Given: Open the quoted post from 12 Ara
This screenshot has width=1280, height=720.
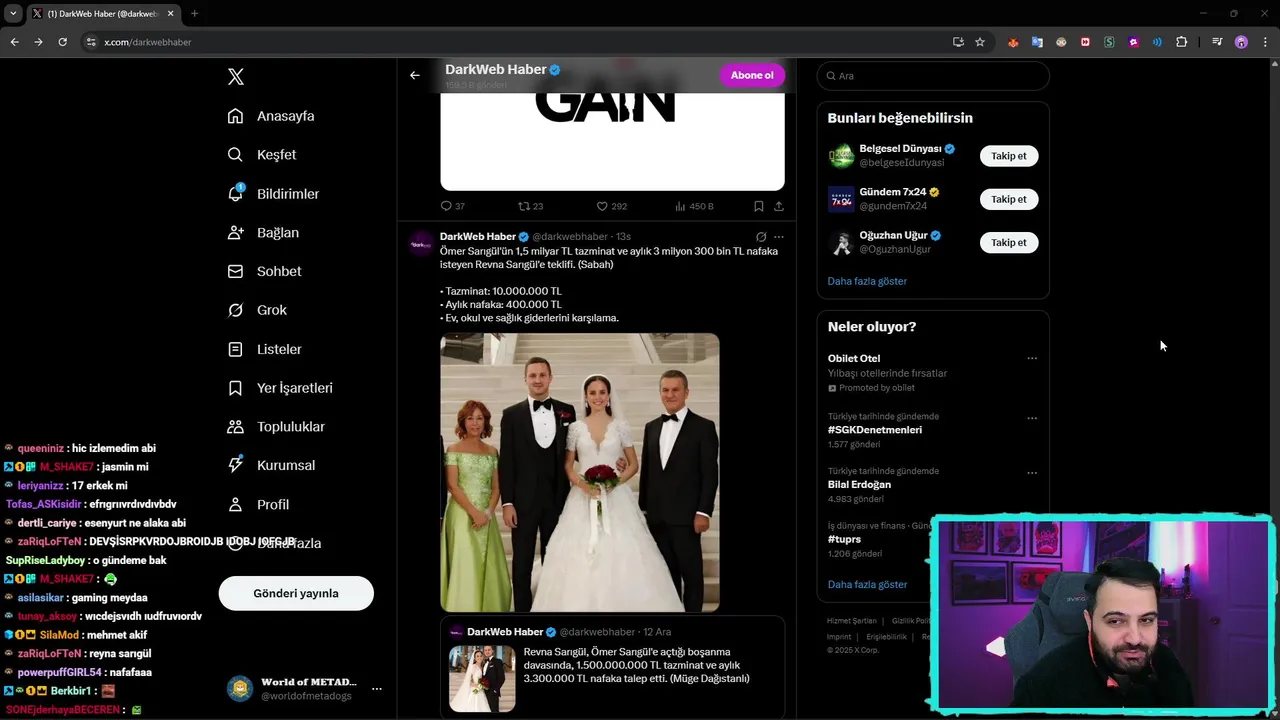Looking at the screenshot, I should click(612, 667).
